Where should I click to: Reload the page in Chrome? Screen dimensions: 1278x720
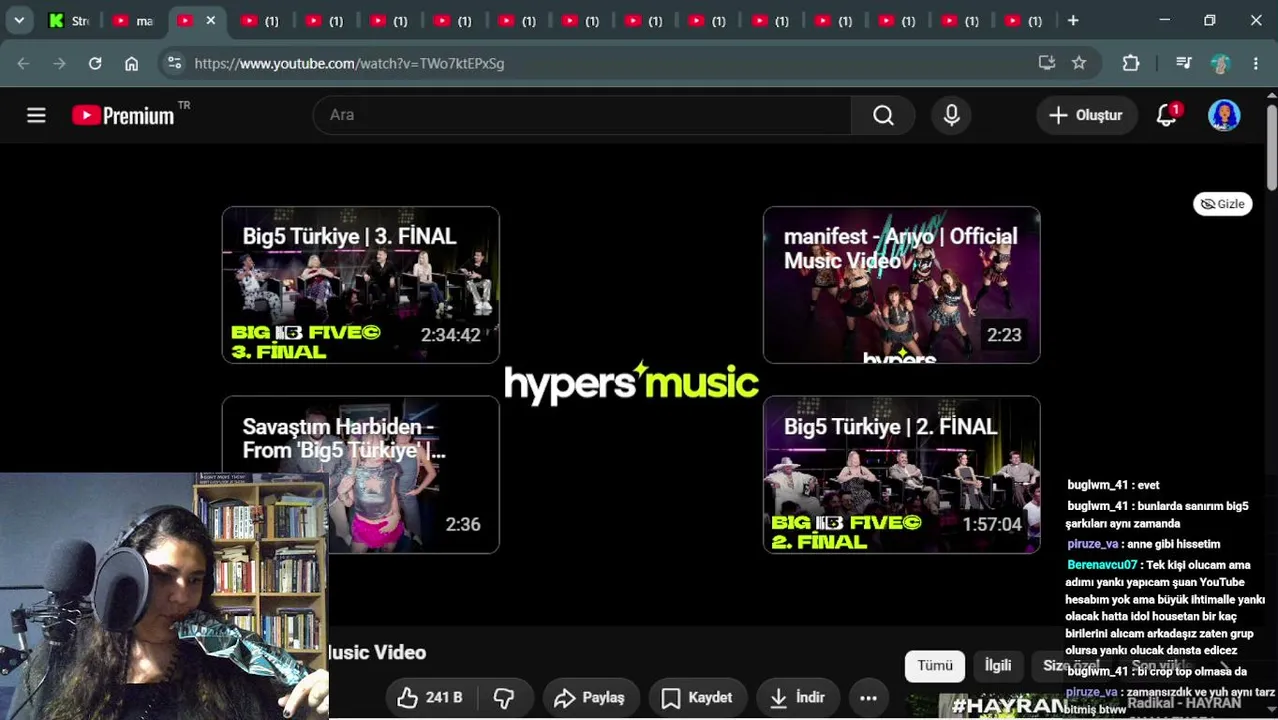click(x=95, y=63)
